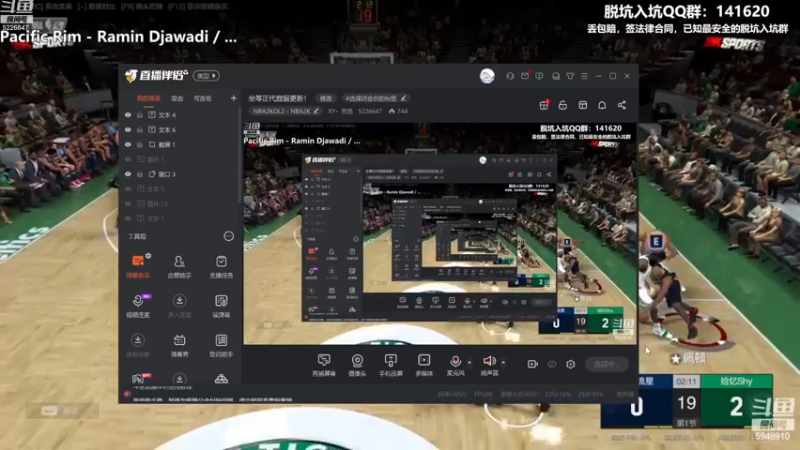
Task: Open toolbox more options circle button
Action: [x=229, y=236]
